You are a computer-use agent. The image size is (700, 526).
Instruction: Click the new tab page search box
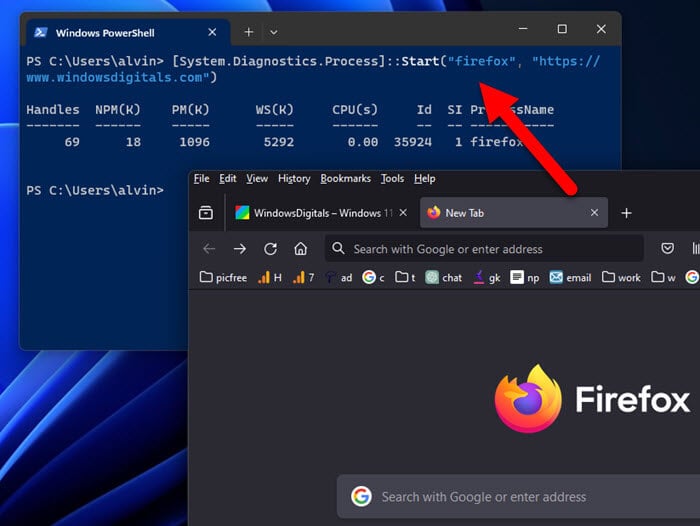point(518,496)
